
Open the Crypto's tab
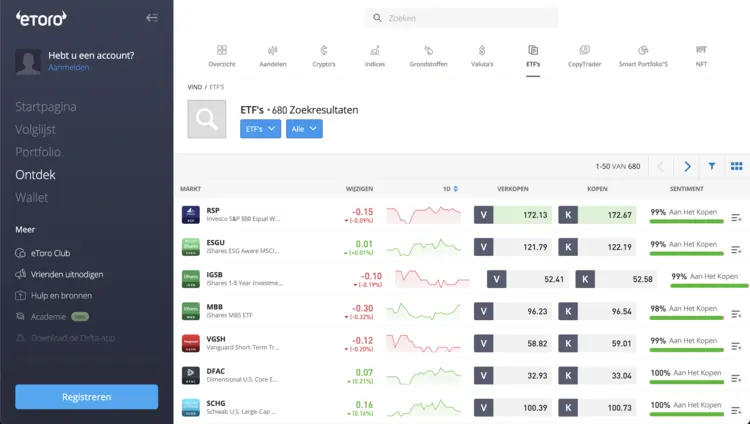[324, 56]
